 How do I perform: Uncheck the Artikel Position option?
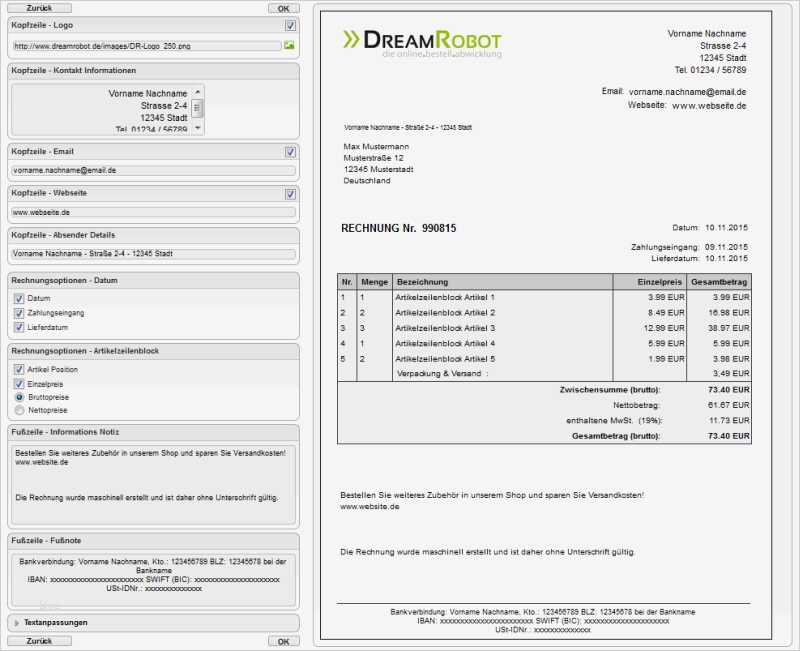pyautogui.click(x=19, y=369)
